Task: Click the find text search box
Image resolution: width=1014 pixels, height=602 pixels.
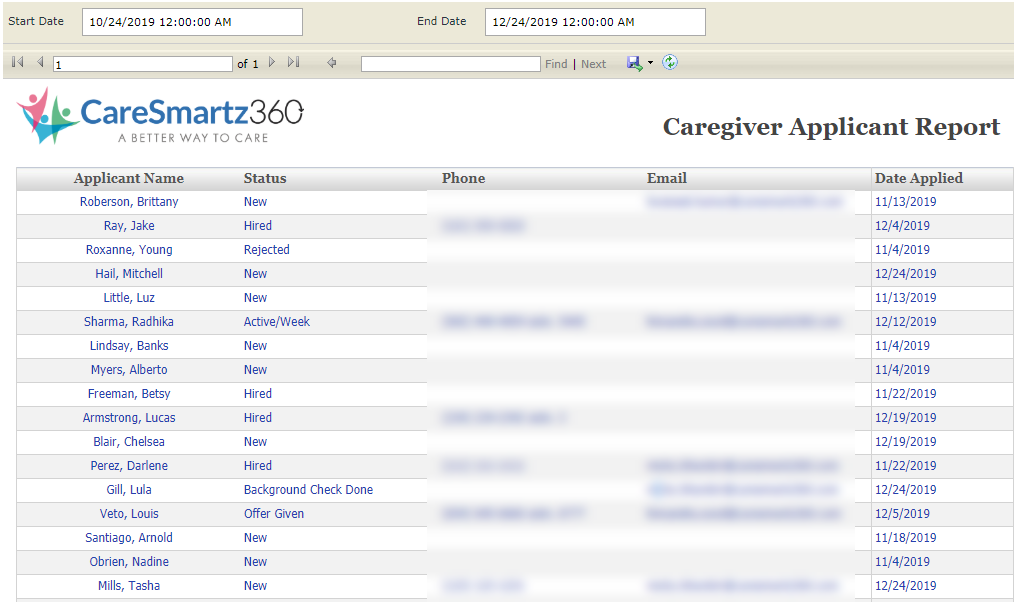Action: pos(450,64)
